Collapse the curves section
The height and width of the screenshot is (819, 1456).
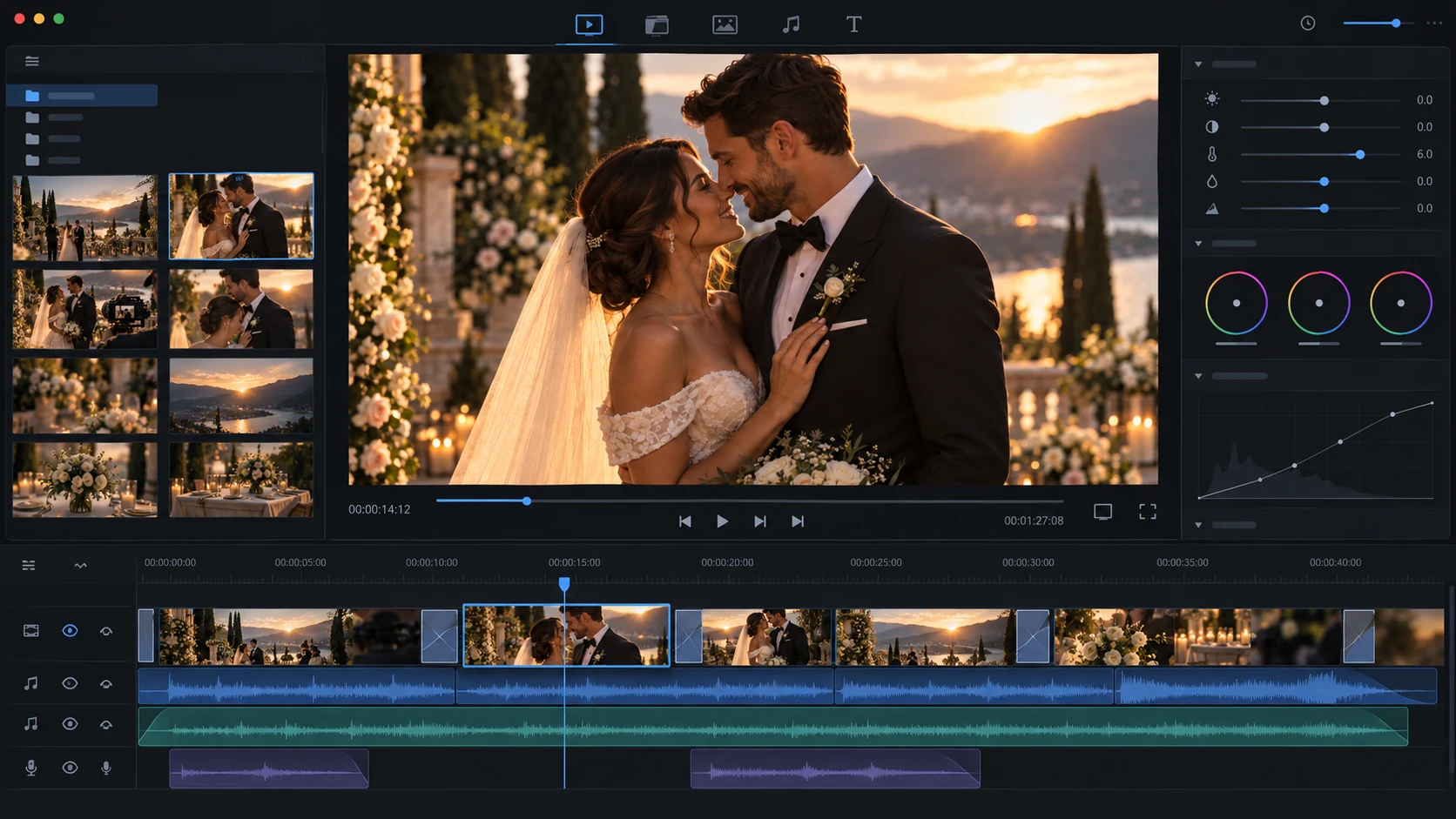coord(1198,376)
